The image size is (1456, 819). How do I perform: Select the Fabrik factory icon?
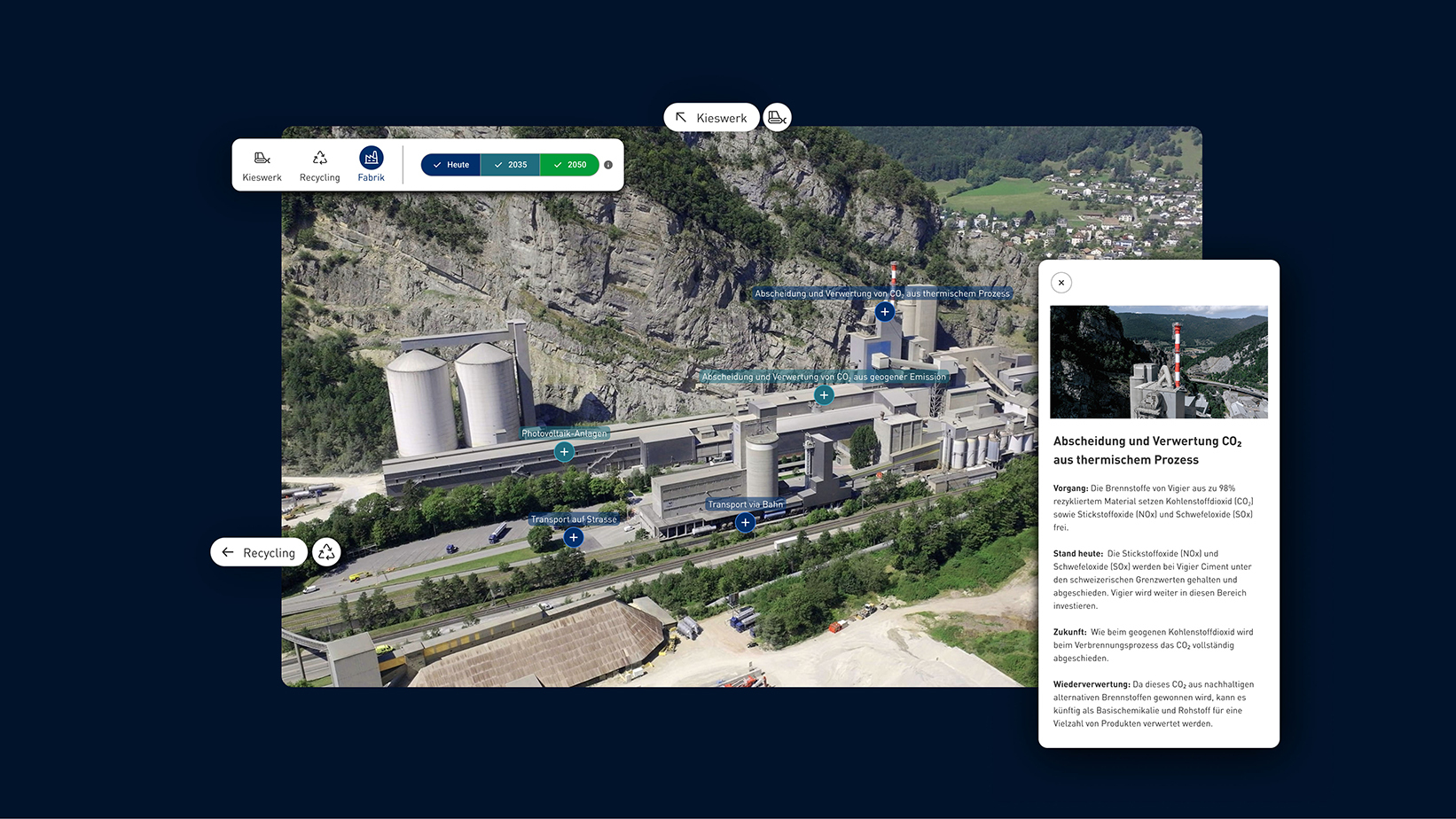point(371,159)
